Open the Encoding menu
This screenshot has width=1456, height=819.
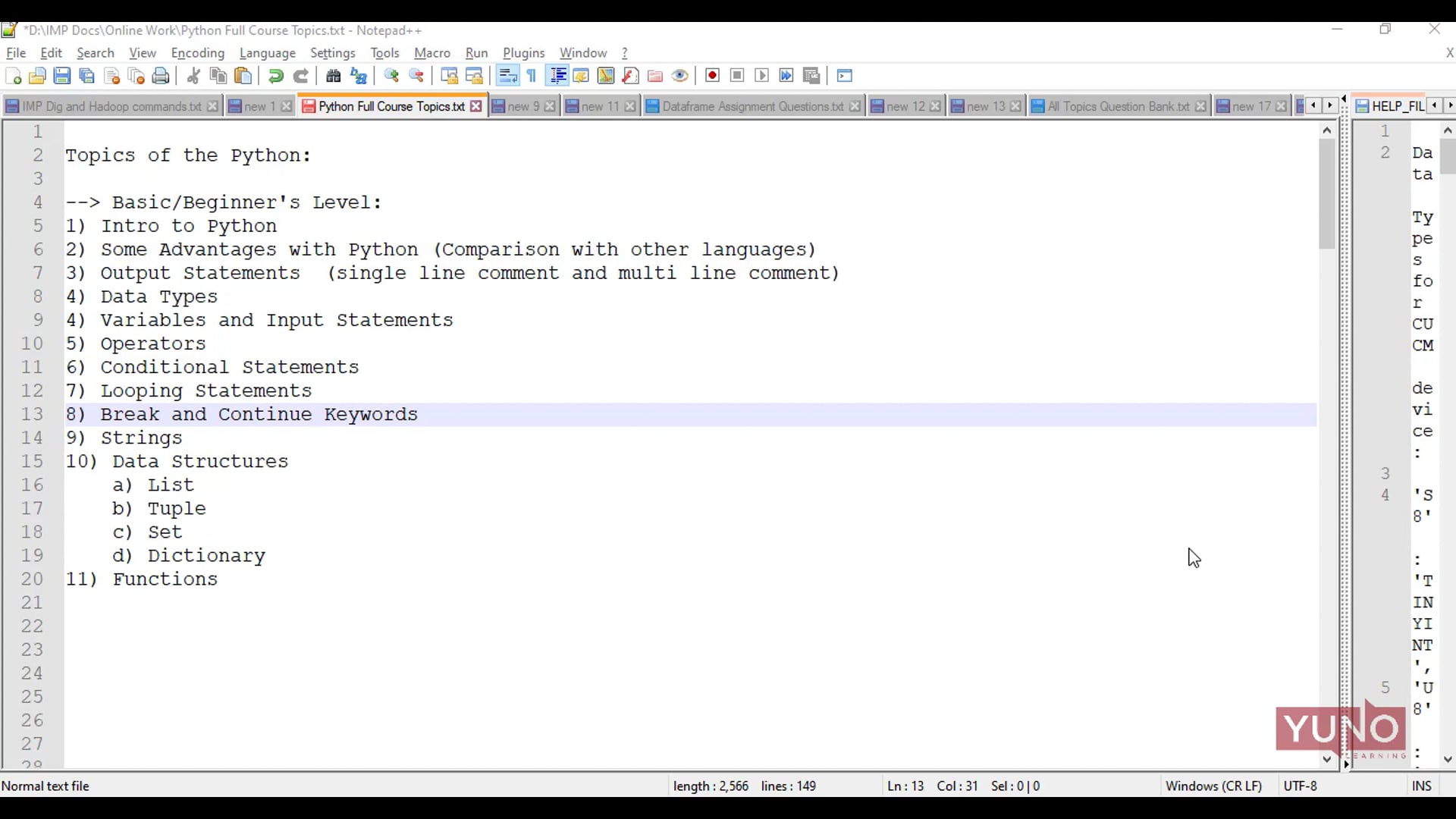[198, 53]
